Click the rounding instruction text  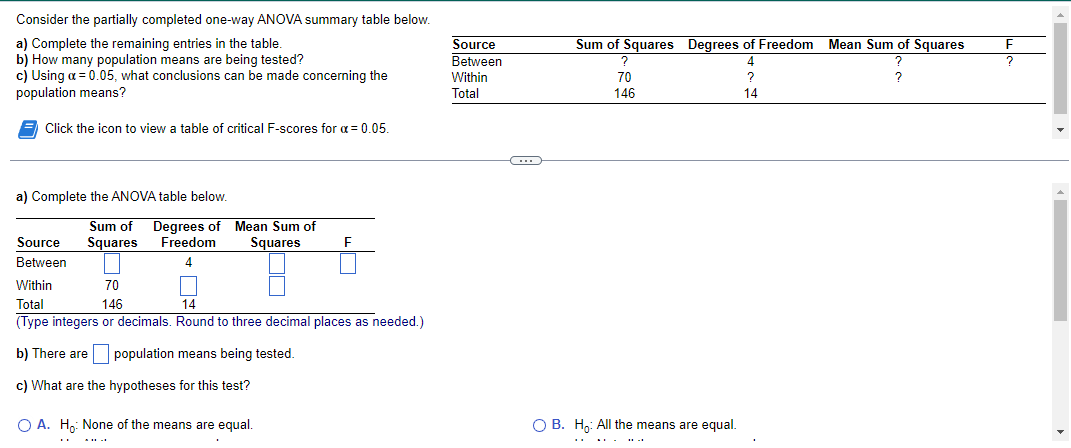coord(220,322)
